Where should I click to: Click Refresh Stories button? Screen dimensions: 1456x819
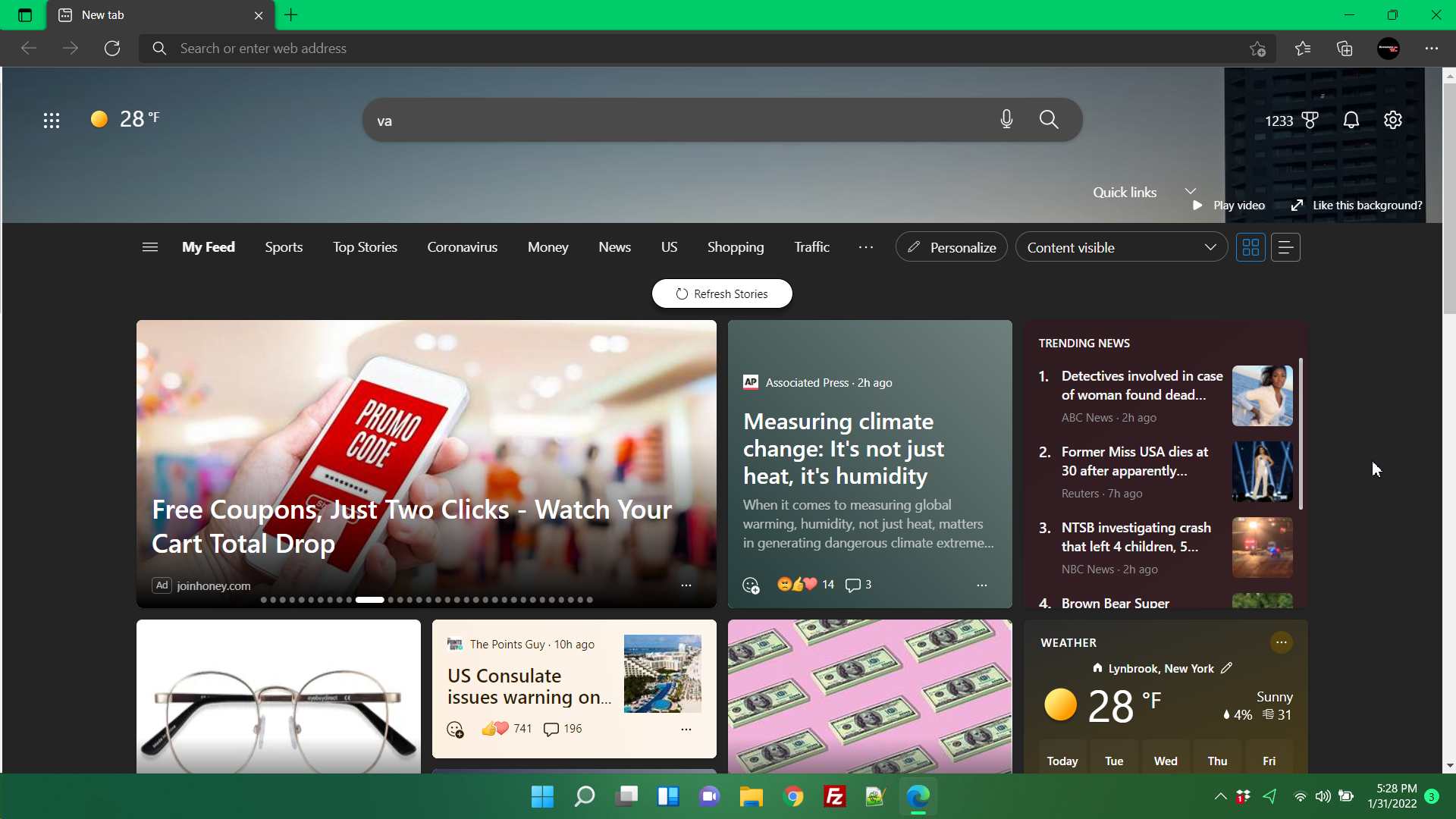tap(722, 293)
